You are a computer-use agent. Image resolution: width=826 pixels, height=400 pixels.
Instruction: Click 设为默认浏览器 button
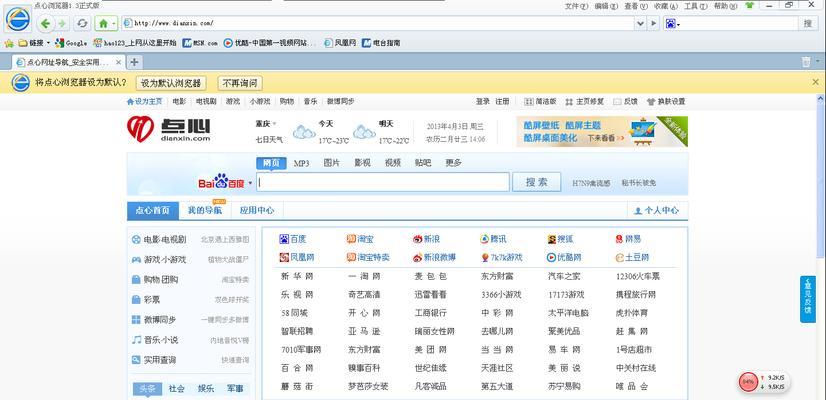[171, 83]
